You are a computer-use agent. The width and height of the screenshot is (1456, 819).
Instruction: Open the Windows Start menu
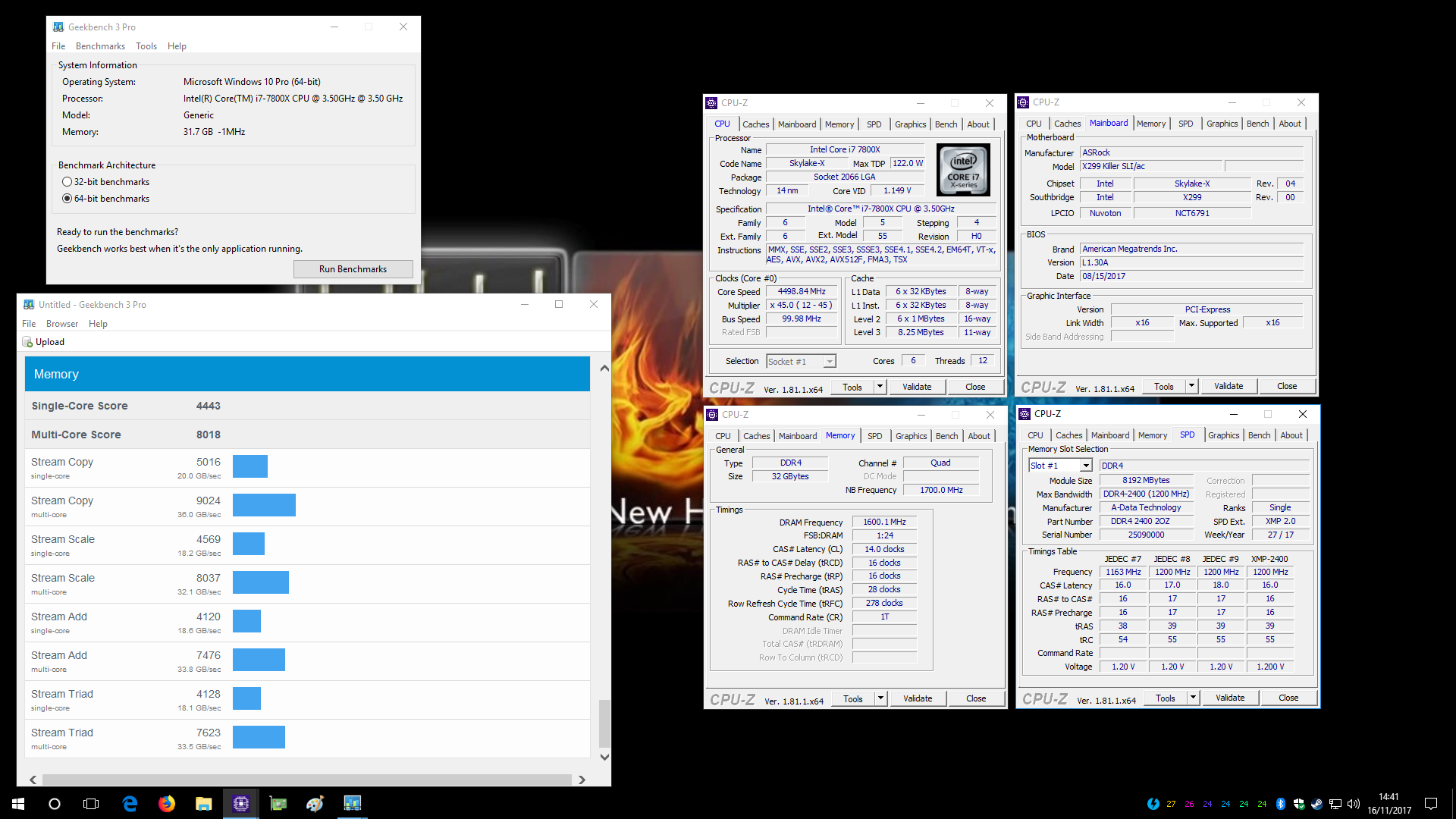click(18, 804)
